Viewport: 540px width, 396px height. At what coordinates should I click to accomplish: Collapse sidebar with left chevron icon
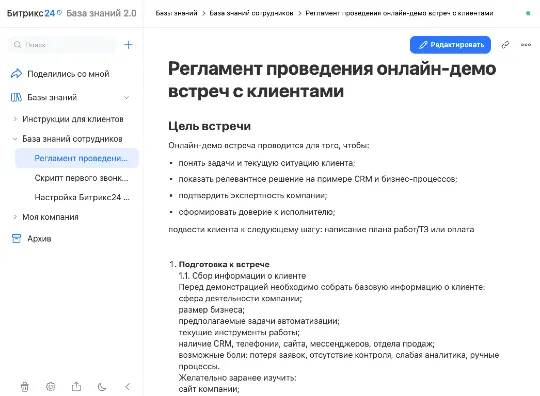tap(127, 387)
